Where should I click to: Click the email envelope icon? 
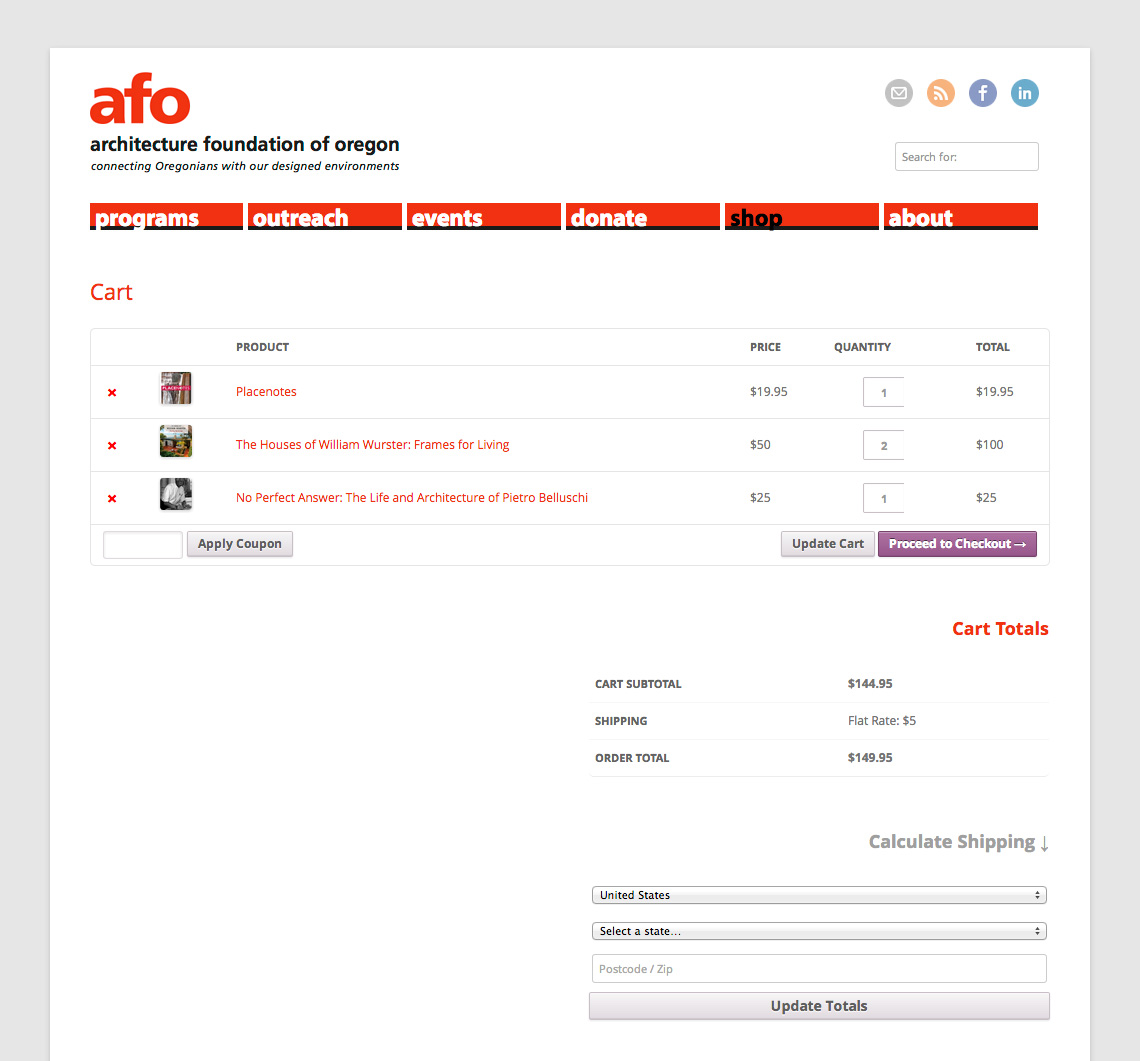(899, 93)
